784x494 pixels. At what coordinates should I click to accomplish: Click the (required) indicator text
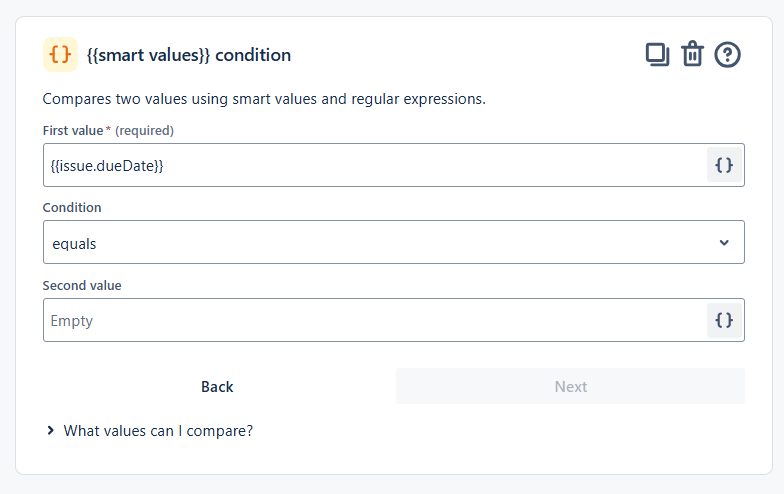click(x=144, y=130)
